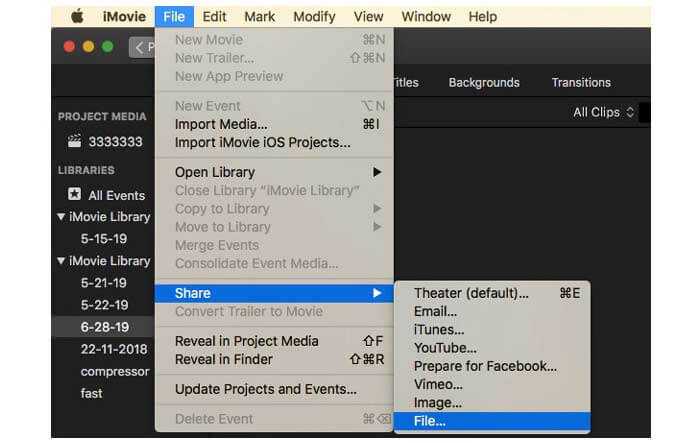Image resolution: width=700 pixels, height=443 pixels.
Task: Export using File… share option
Action: [x=492, y=421]
